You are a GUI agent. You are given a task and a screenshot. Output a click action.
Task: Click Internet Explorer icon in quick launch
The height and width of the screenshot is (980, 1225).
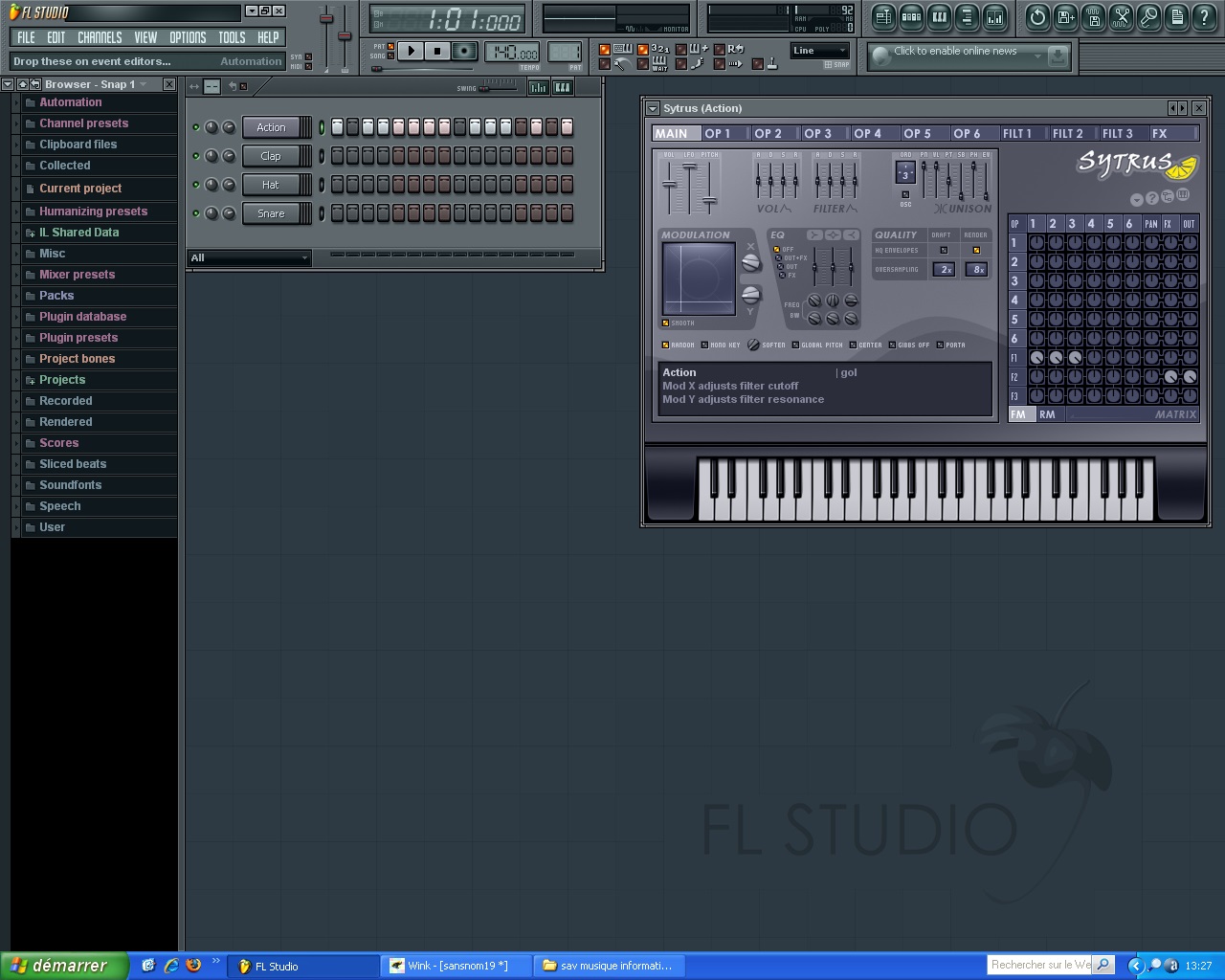171,965
